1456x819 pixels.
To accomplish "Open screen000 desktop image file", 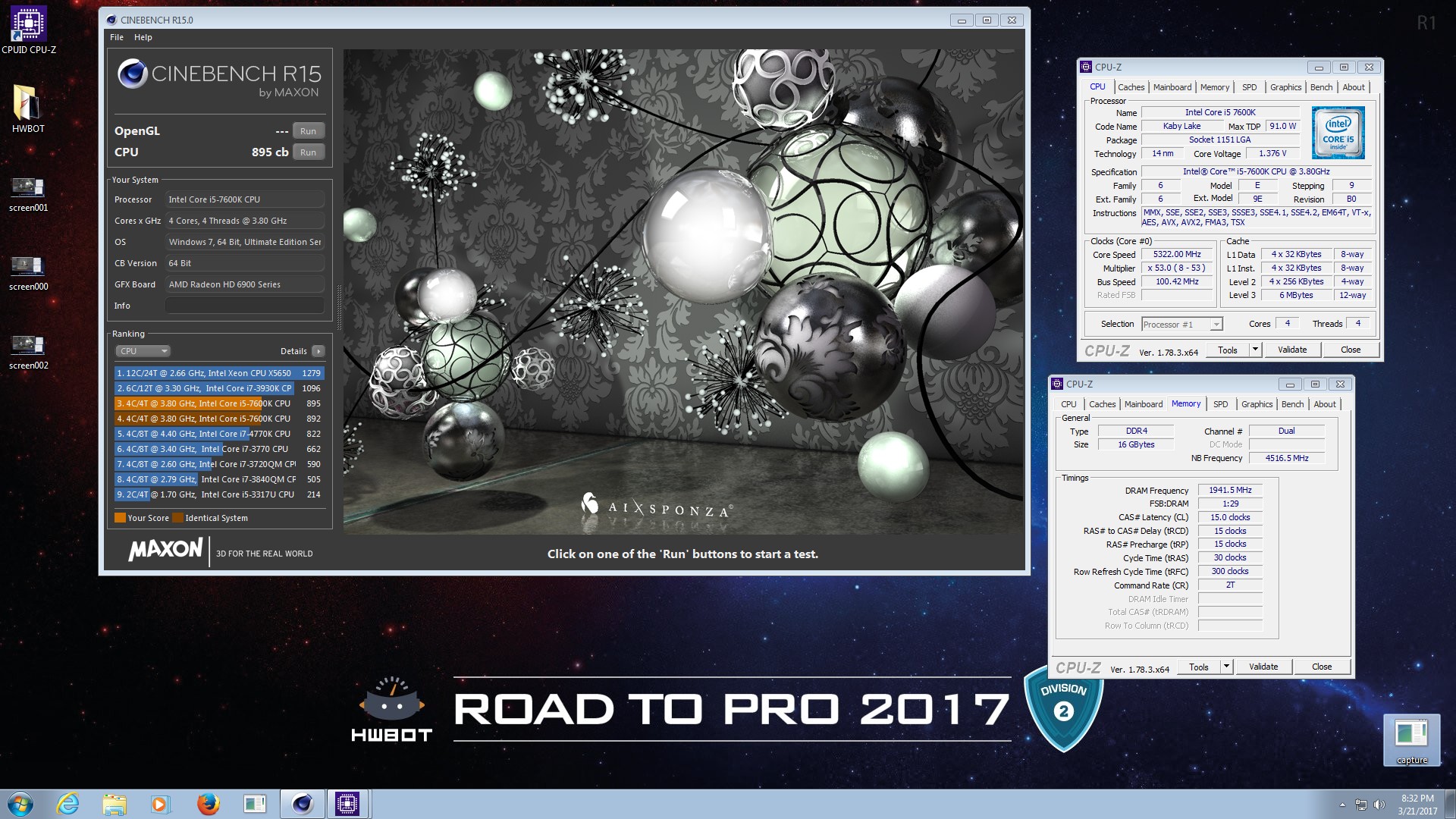I will click(28, 272).
